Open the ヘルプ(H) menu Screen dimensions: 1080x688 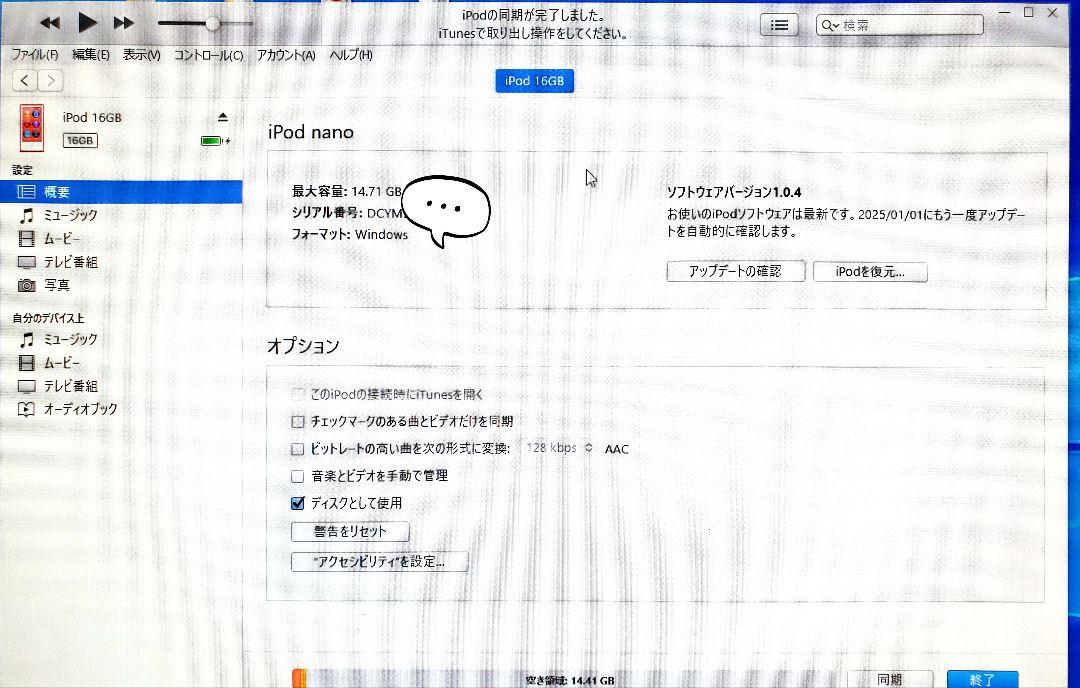(x=351, y=55)
